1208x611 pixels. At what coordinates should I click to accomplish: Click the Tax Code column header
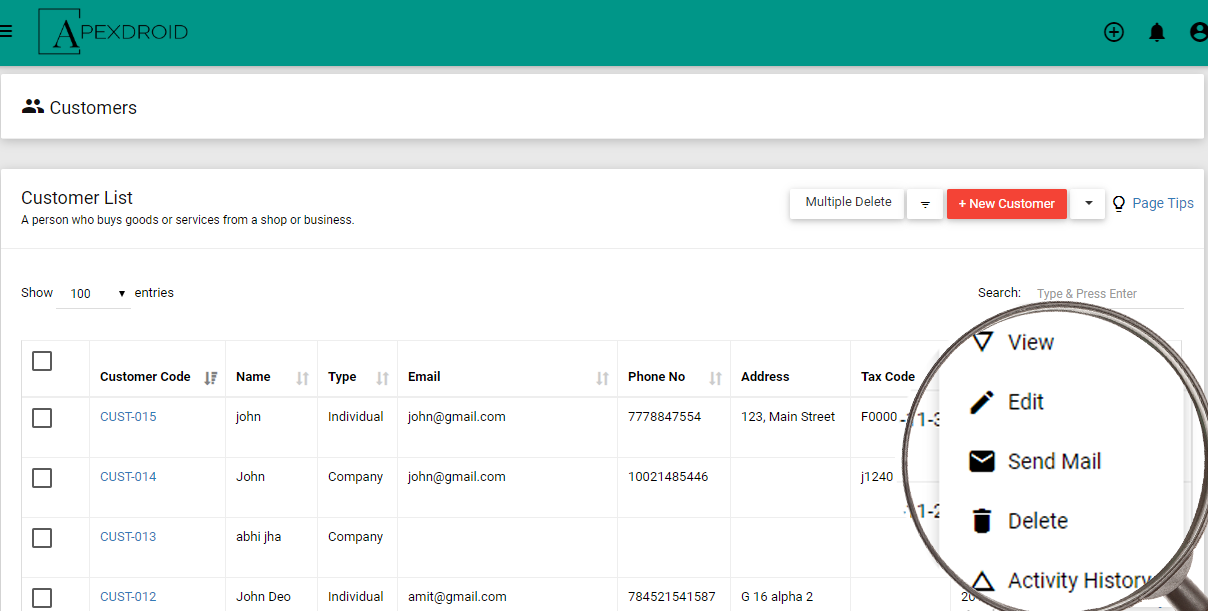pos(888,377)
